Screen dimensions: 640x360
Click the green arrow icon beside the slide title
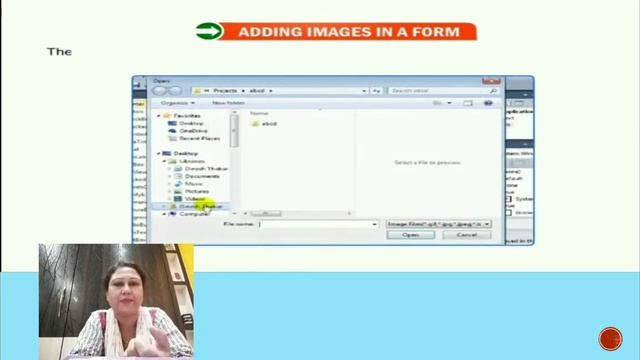click(209, 31)
